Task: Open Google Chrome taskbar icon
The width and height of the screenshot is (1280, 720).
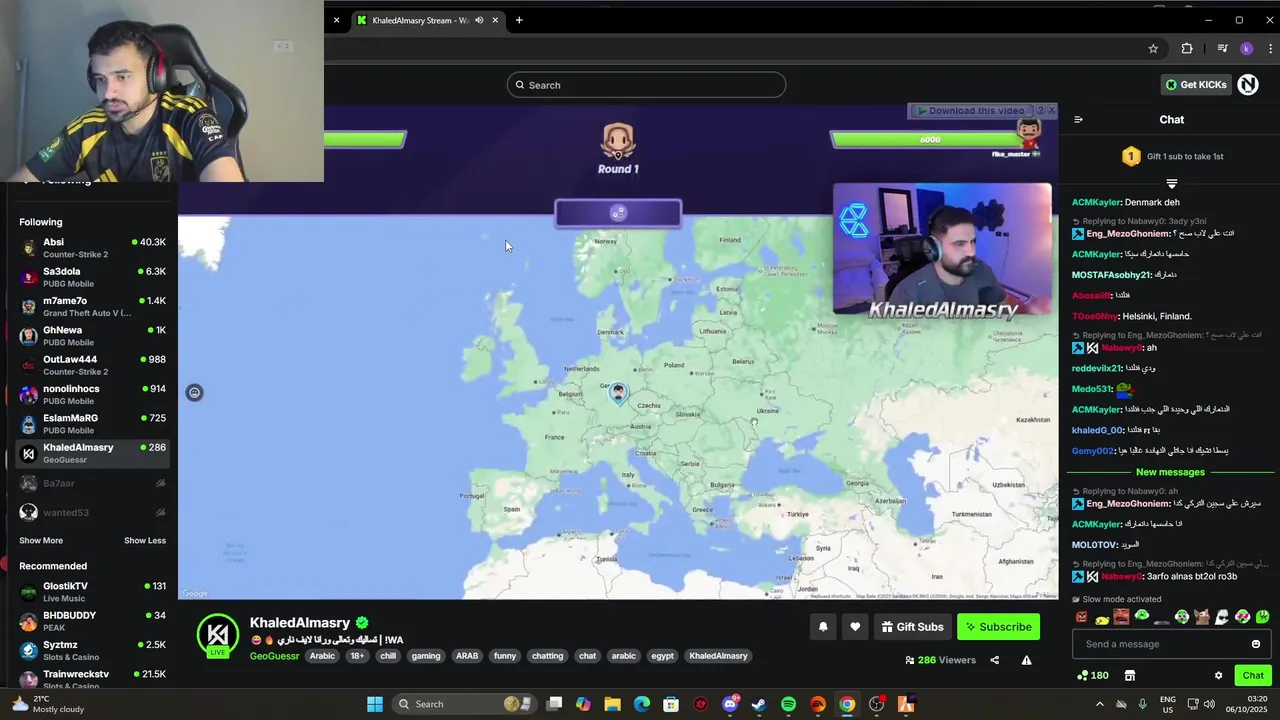Action: (847, 704)
